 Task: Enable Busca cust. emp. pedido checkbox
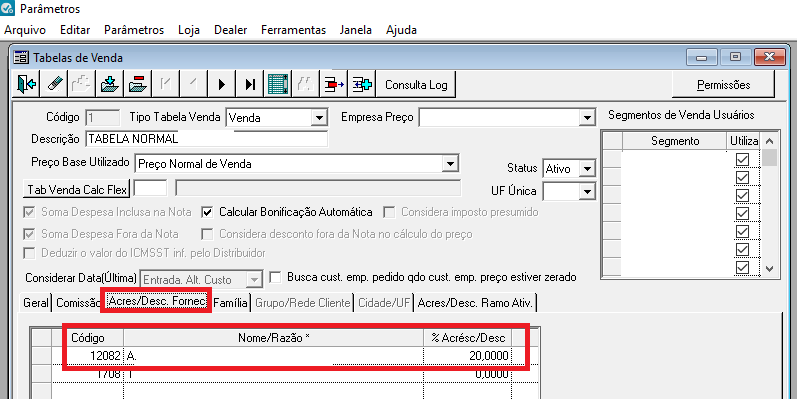tap(275, 278)
